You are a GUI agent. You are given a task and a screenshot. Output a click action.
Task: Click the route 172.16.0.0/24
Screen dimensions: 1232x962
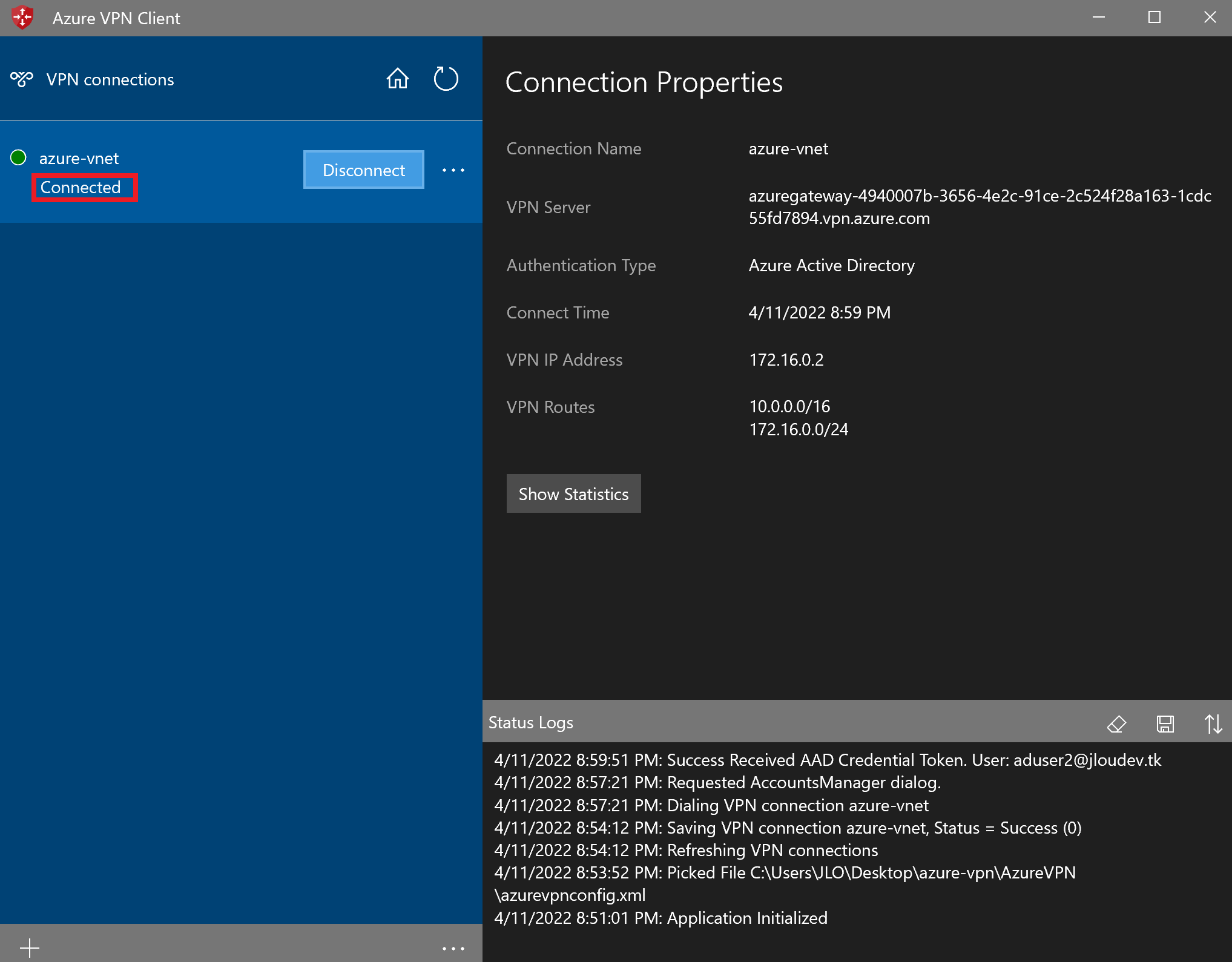pos(799,429)
